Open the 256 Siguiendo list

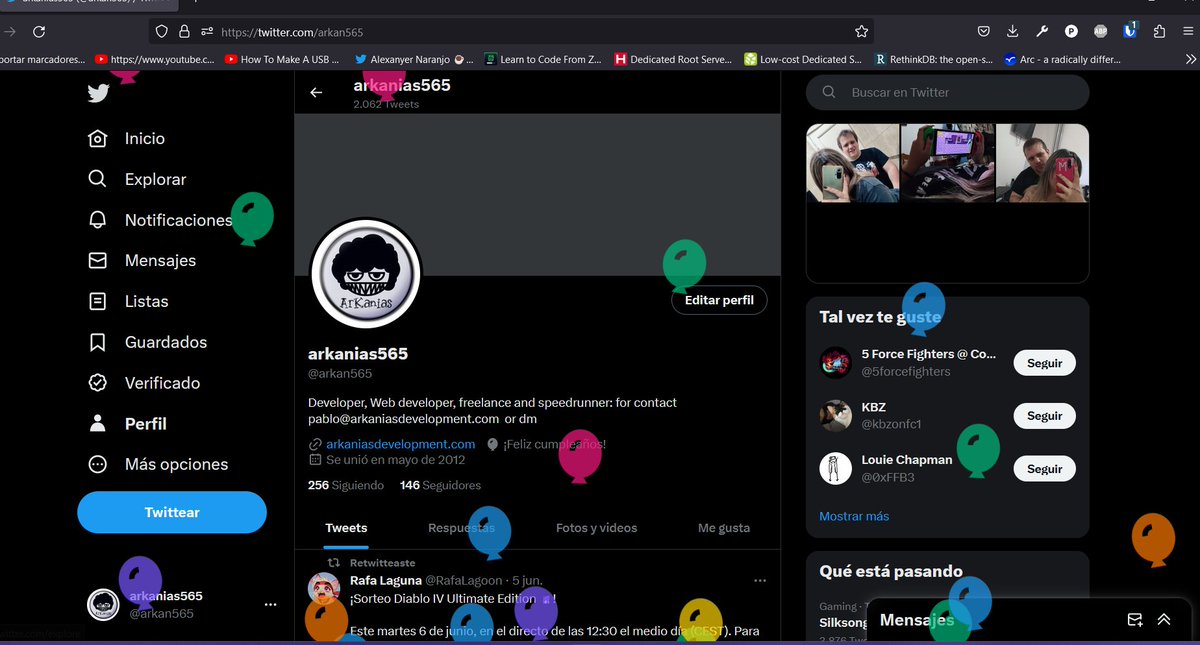click(x=346, y=485)
